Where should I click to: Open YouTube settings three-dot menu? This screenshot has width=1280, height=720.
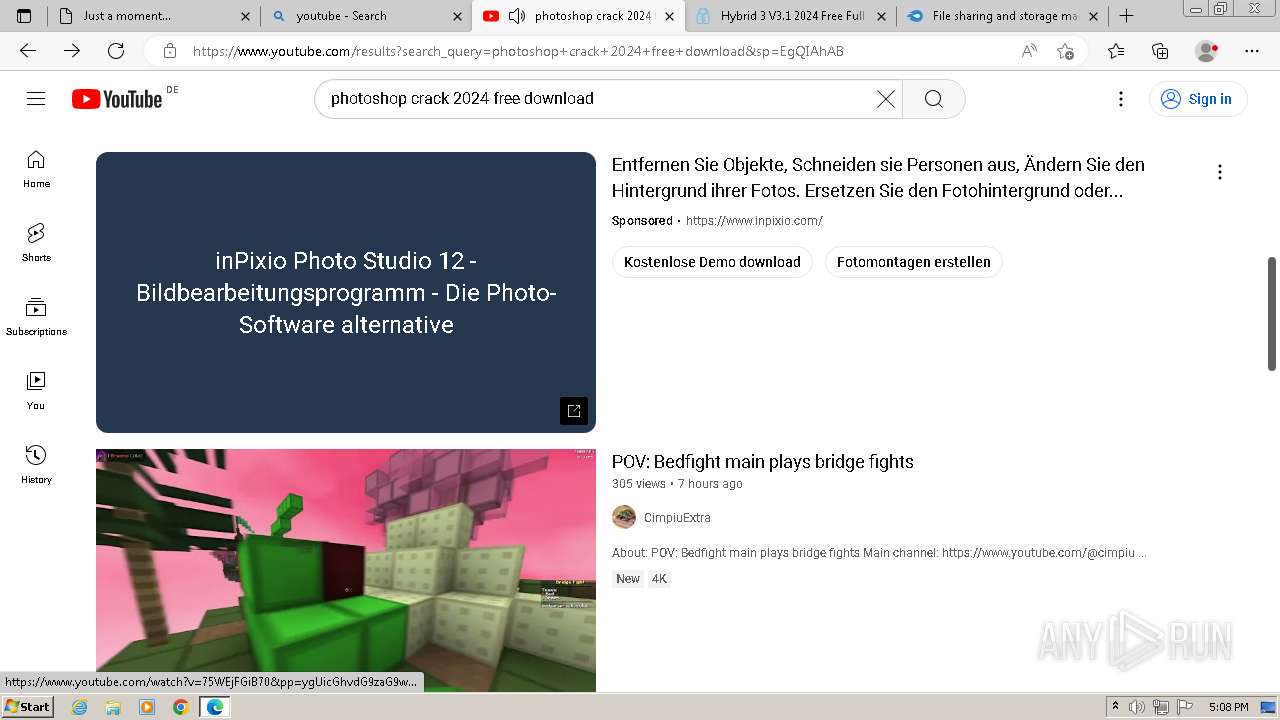tap(1121, 98)
